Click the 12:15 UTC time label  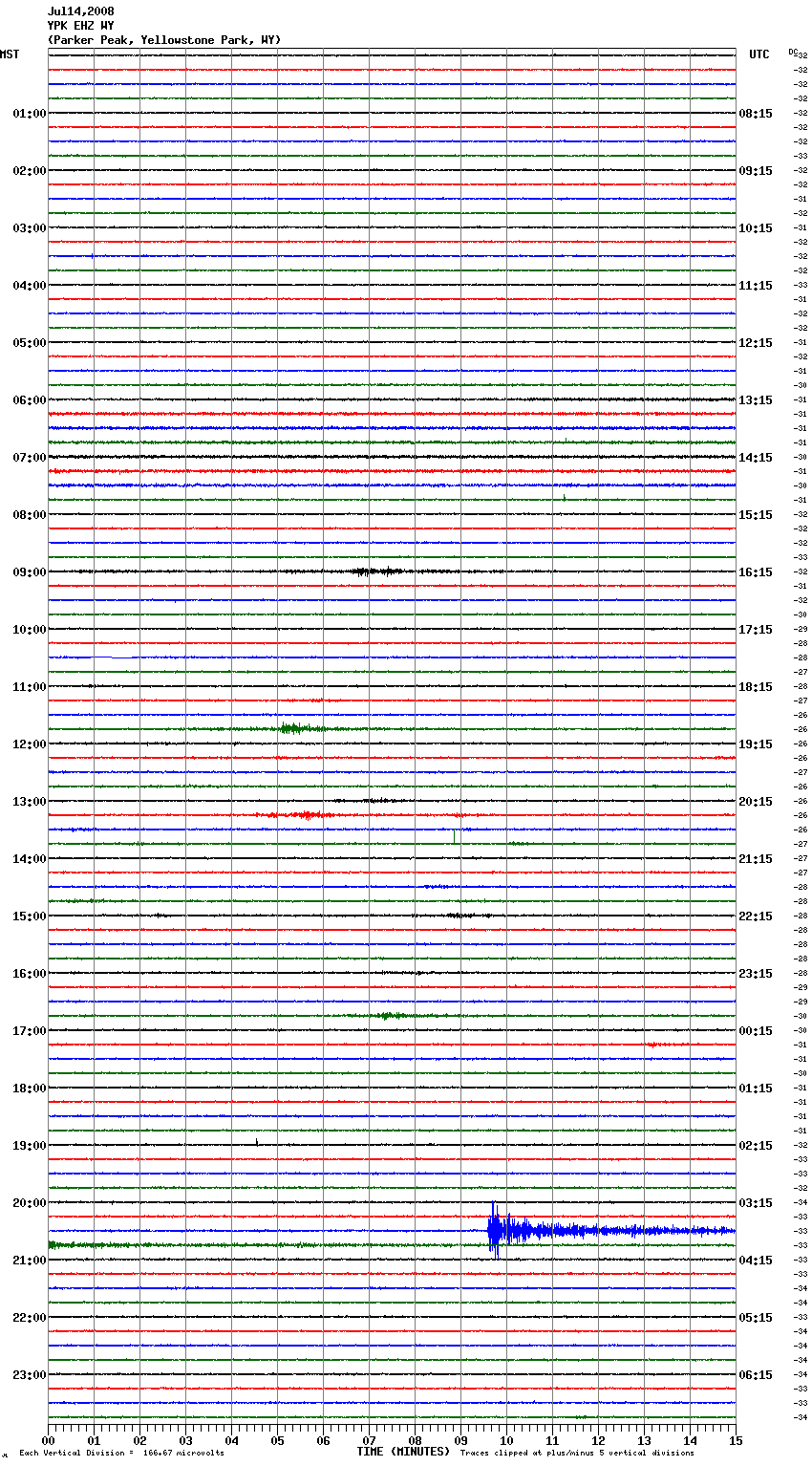756,343
